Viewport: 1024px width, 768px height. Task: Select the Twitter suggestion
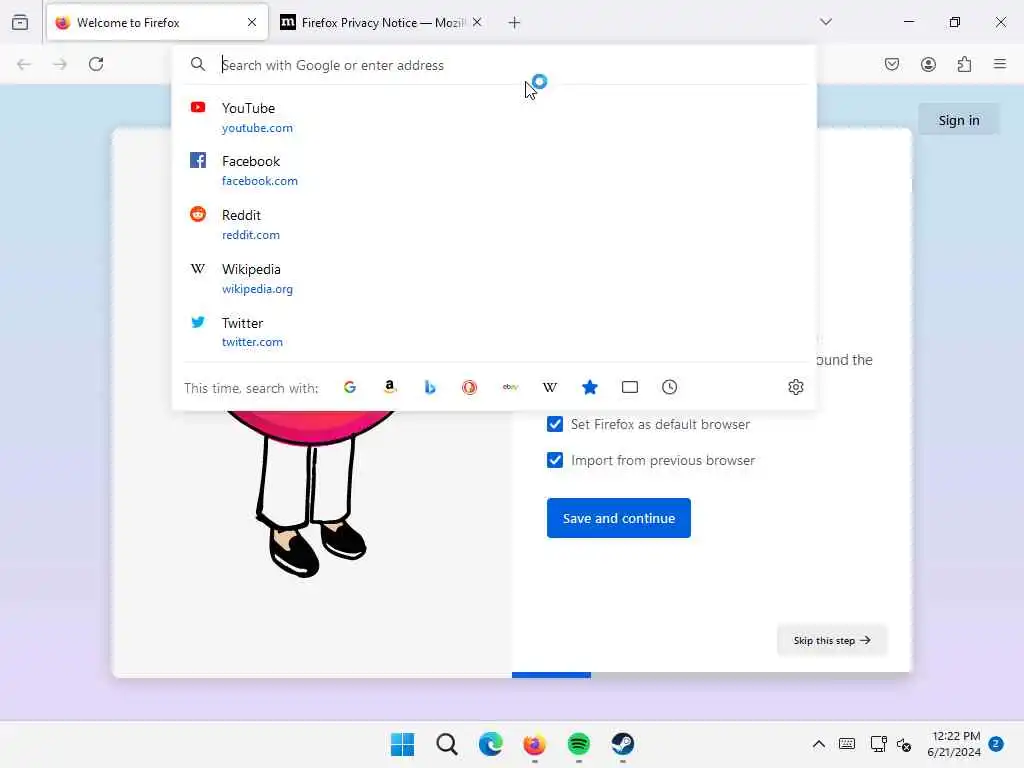494,332
